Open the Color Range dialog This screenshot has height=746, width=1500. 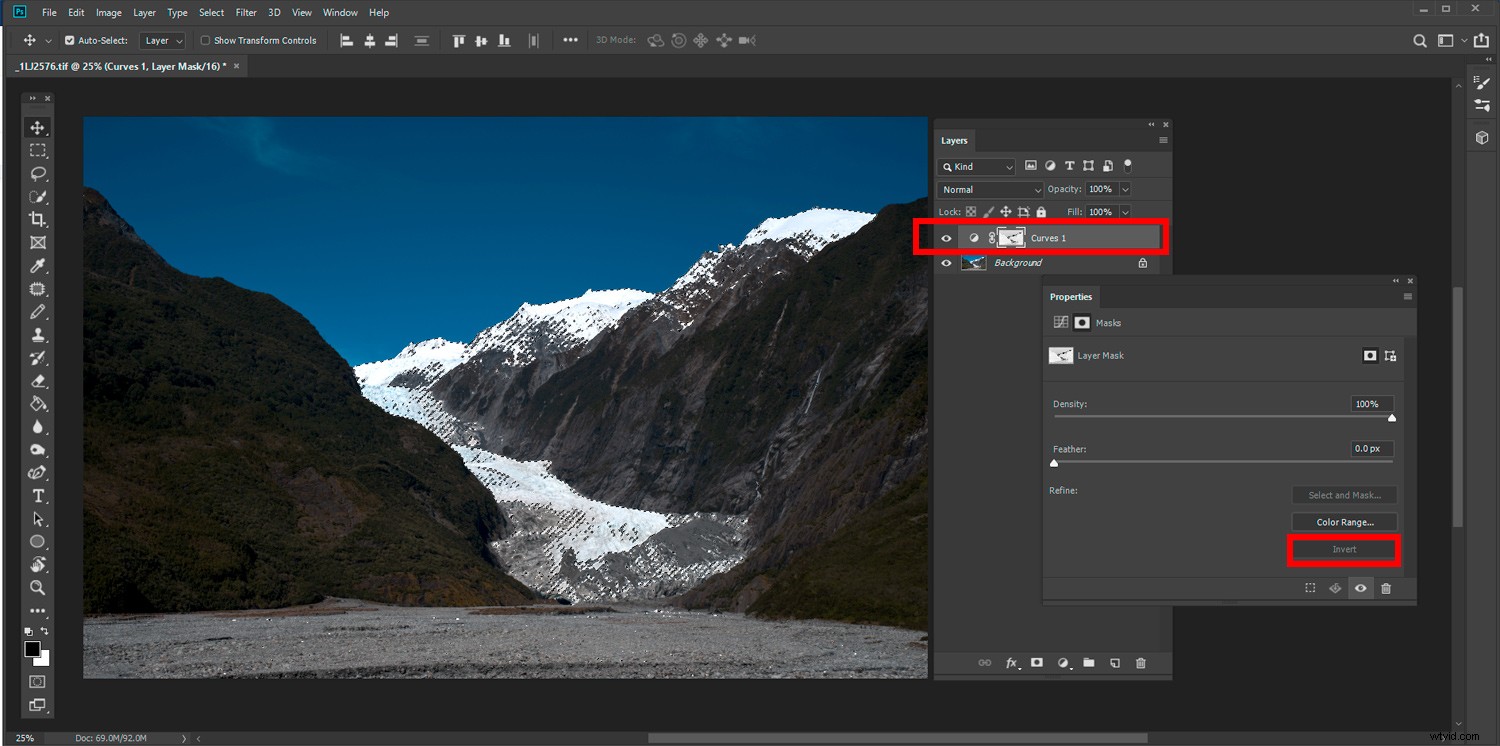(x=1343, y=521)
